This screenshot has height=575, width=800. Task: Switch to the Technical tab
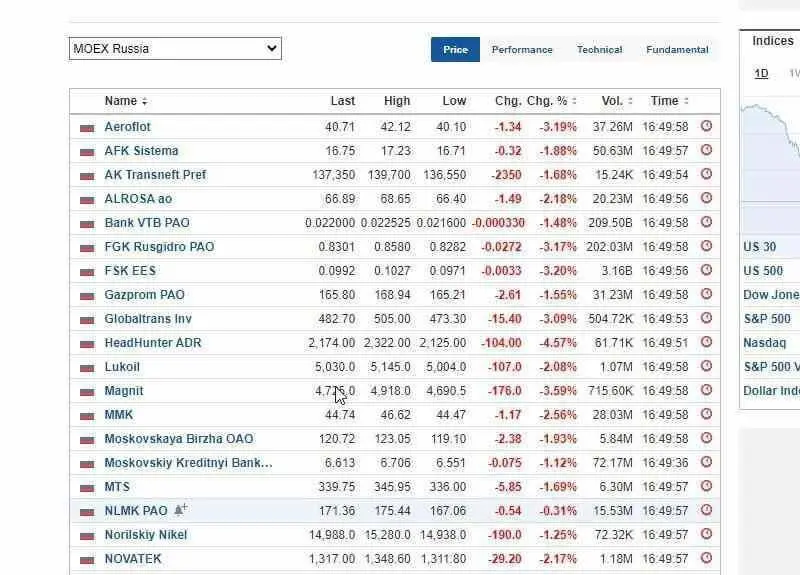coord(599,49)
